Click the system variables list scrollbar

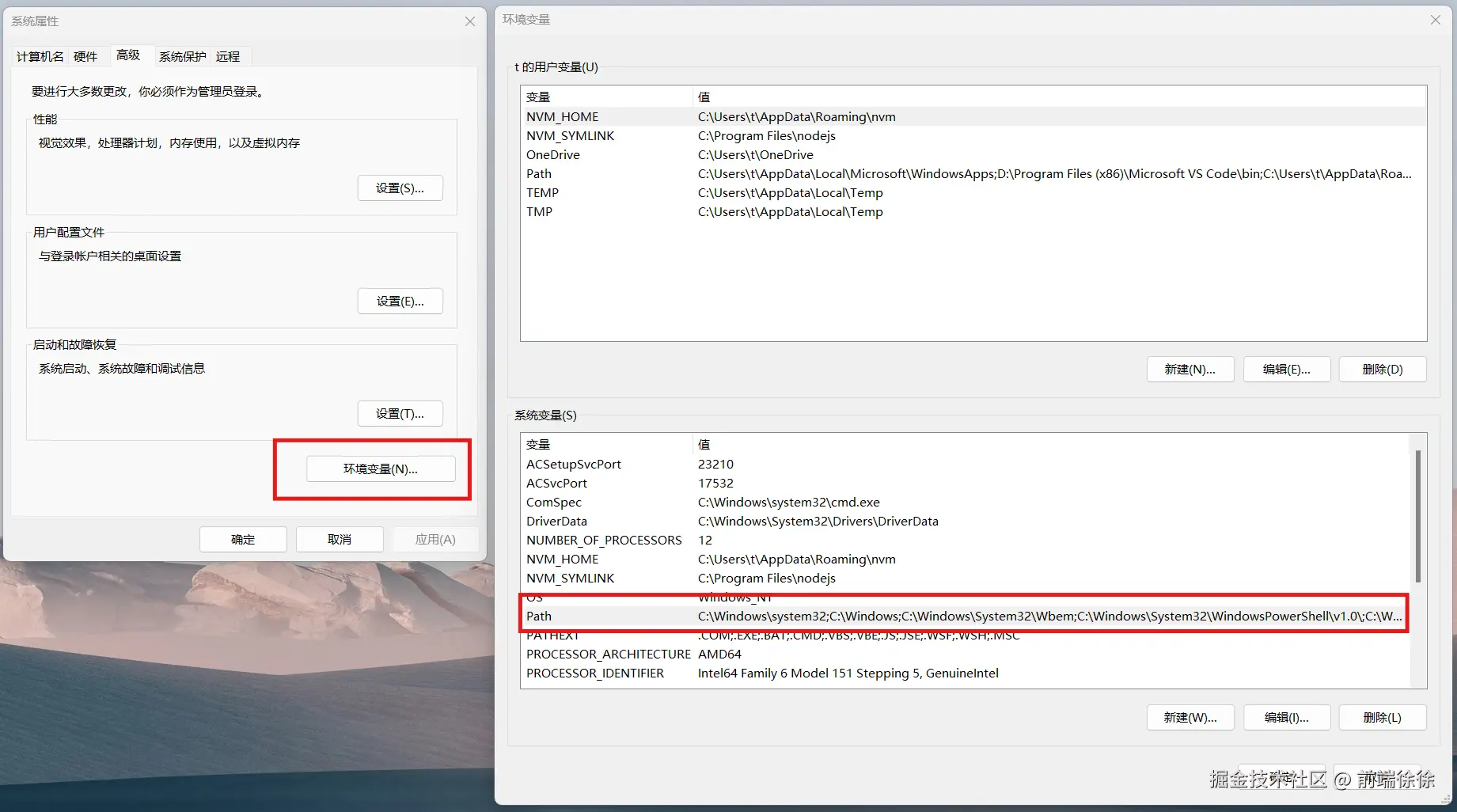coord(1418,516)
